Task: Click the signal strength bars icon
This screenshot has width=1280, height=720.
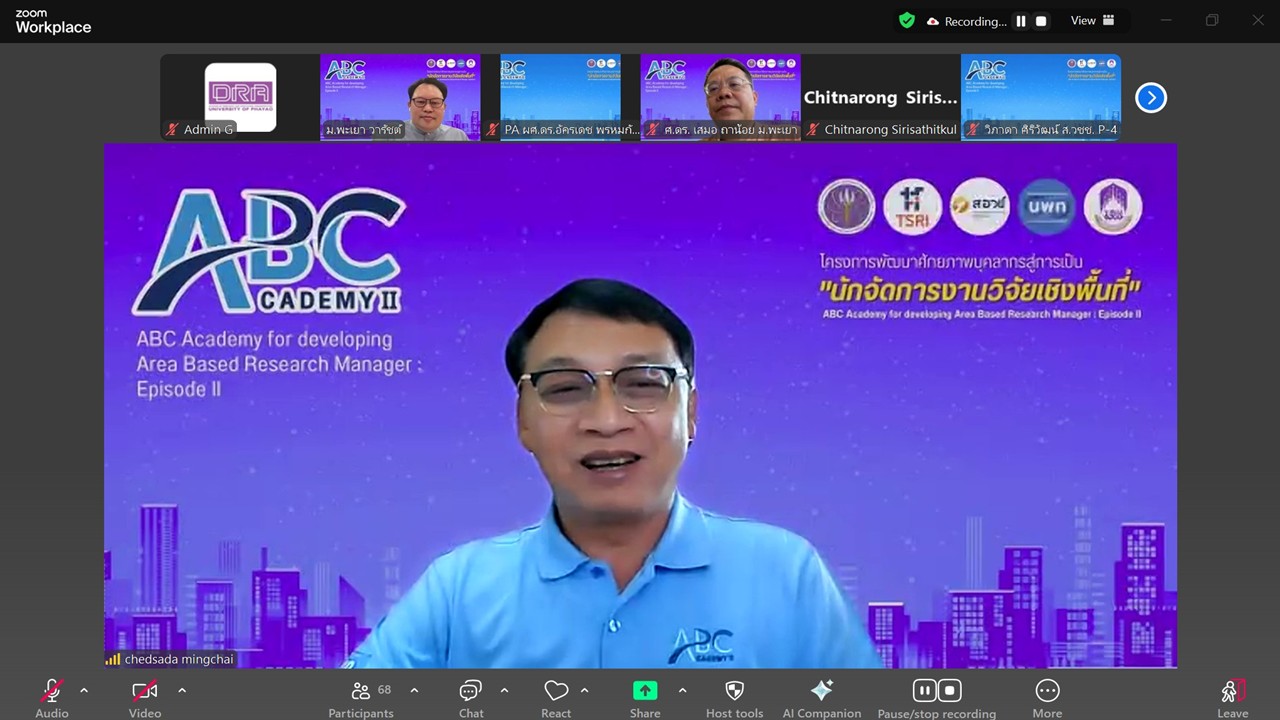Action: (113, 660)
